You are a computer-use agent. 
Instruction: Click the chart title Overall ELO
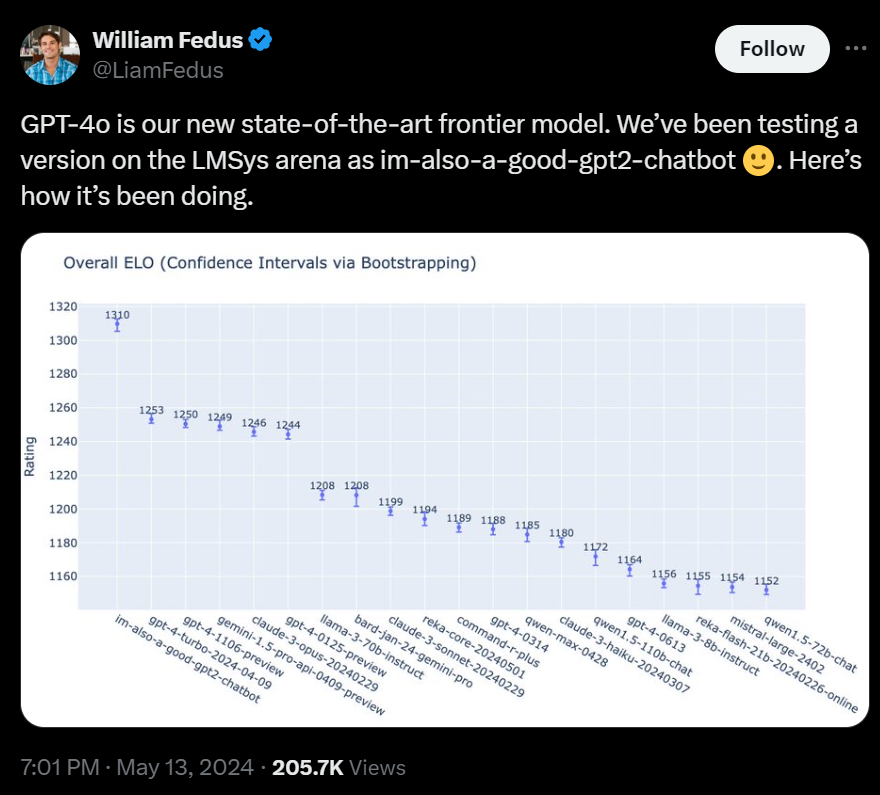[269, 263]
